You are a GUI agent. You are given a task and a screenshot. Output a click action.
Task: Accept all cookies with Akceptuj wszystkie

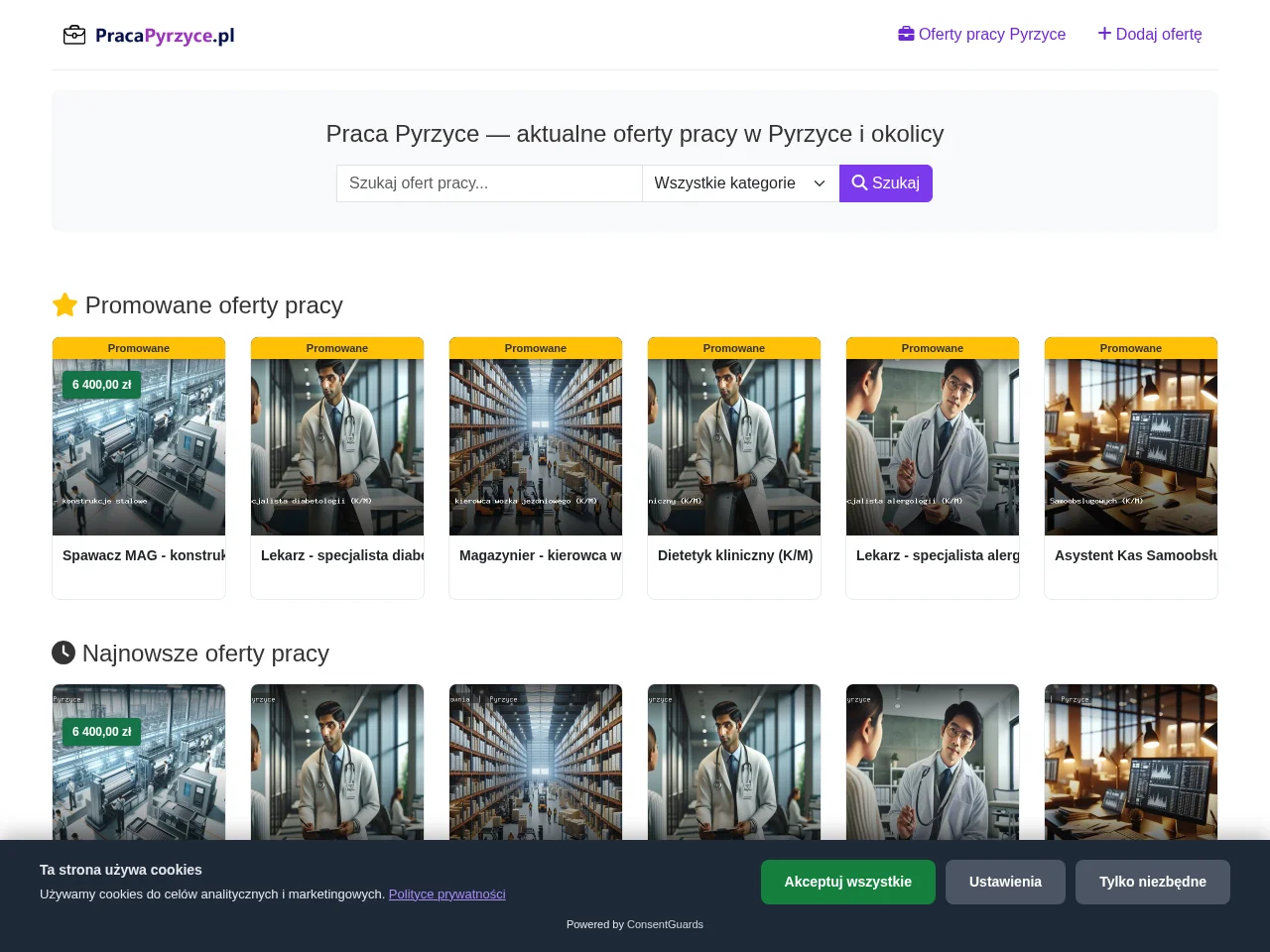[x=848, y=882]
